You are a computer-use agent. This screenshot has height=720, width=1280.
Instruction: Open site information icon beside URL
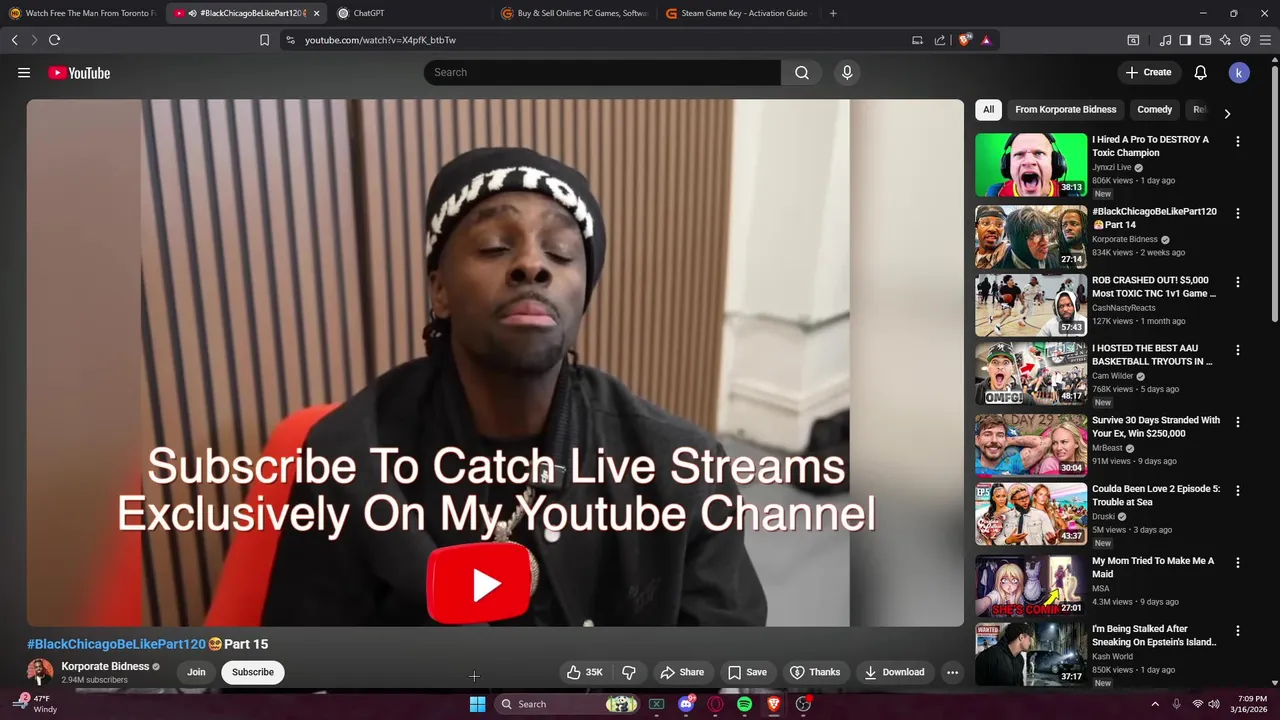click(x=290, y=40)
